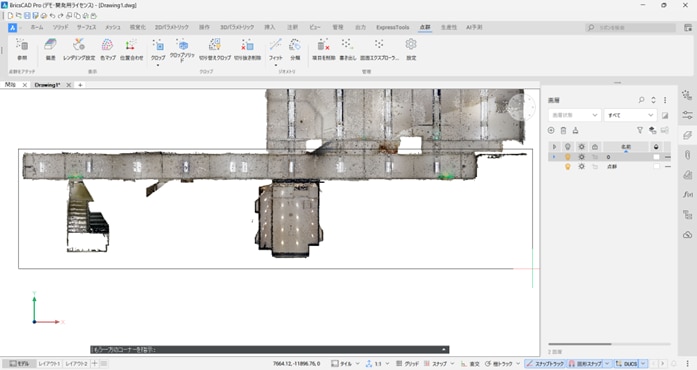Click the Remove Crop (切り抜き削除) tool
Screen dimensions: 697x370
247,49
